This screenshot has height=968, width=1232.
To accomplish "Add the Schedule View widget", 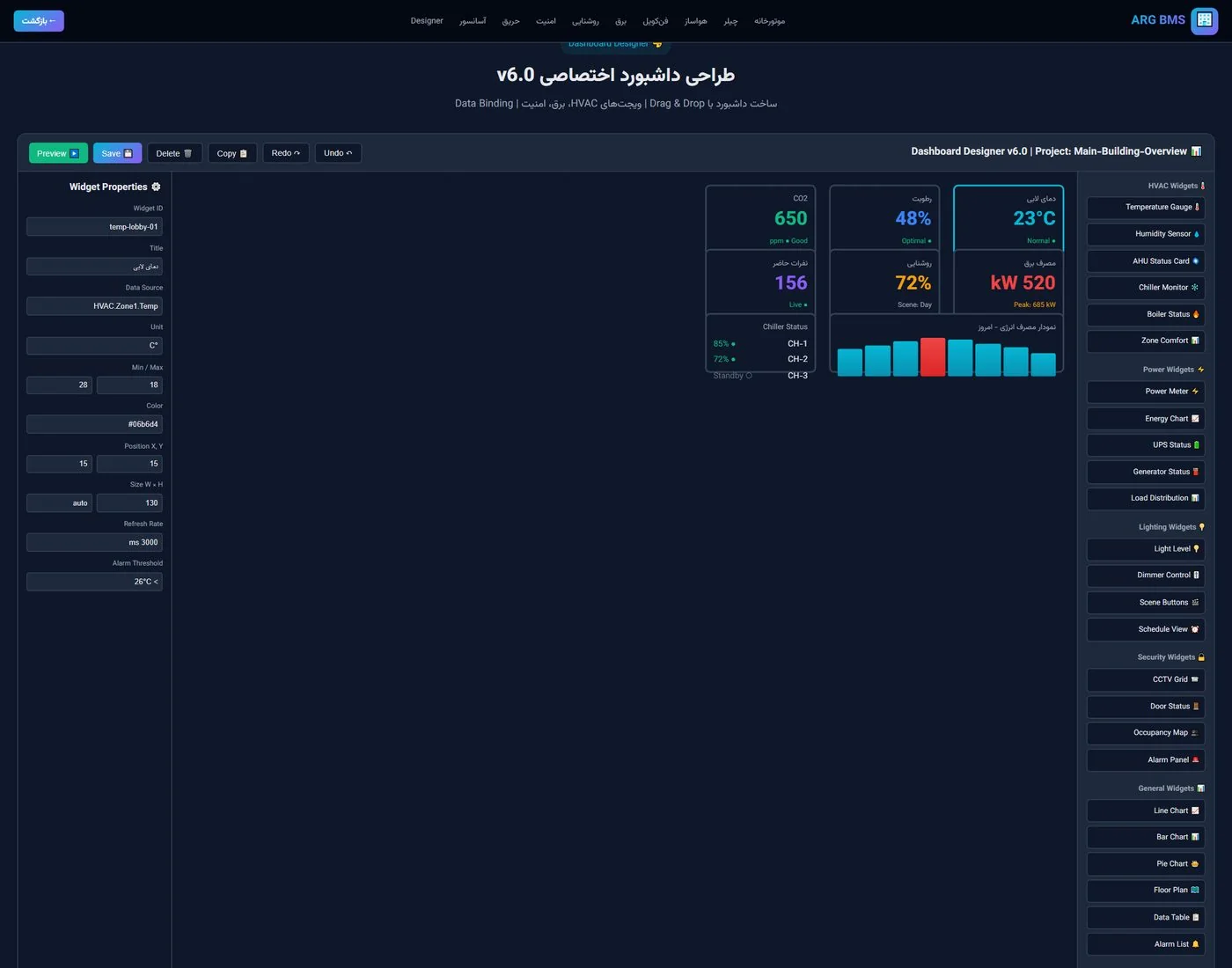I will coord(1146,629).
